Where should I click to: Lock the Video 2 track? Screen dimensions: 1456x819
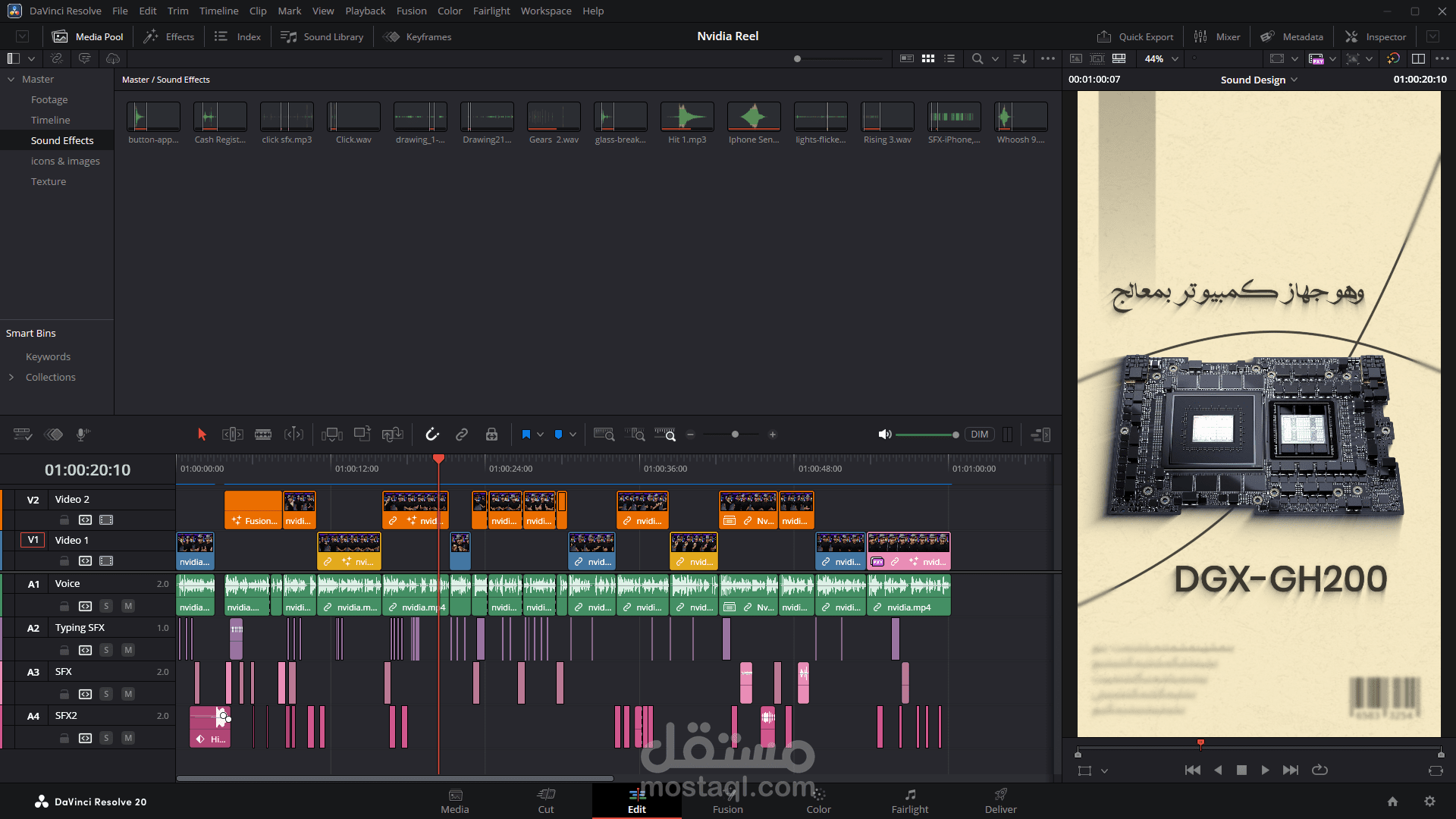(x=64, y=520)
